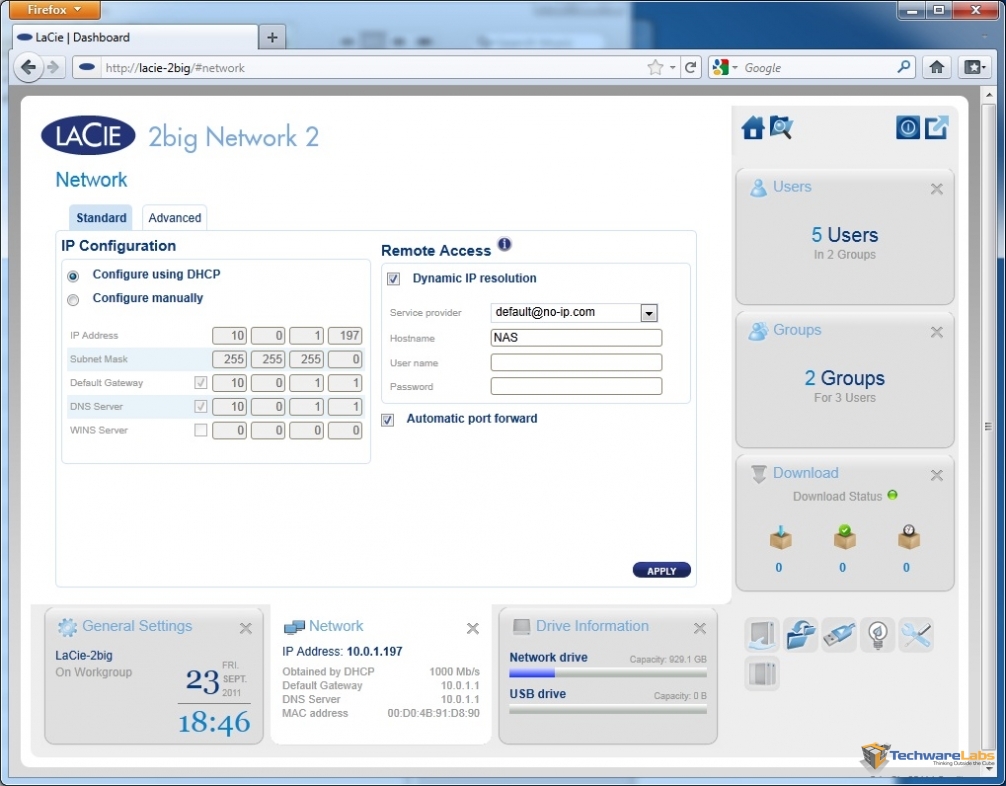Click the Firefox back arrow button
This screenshot has width=1006, height=786.
pyautogui.click(x=28, y=67)
